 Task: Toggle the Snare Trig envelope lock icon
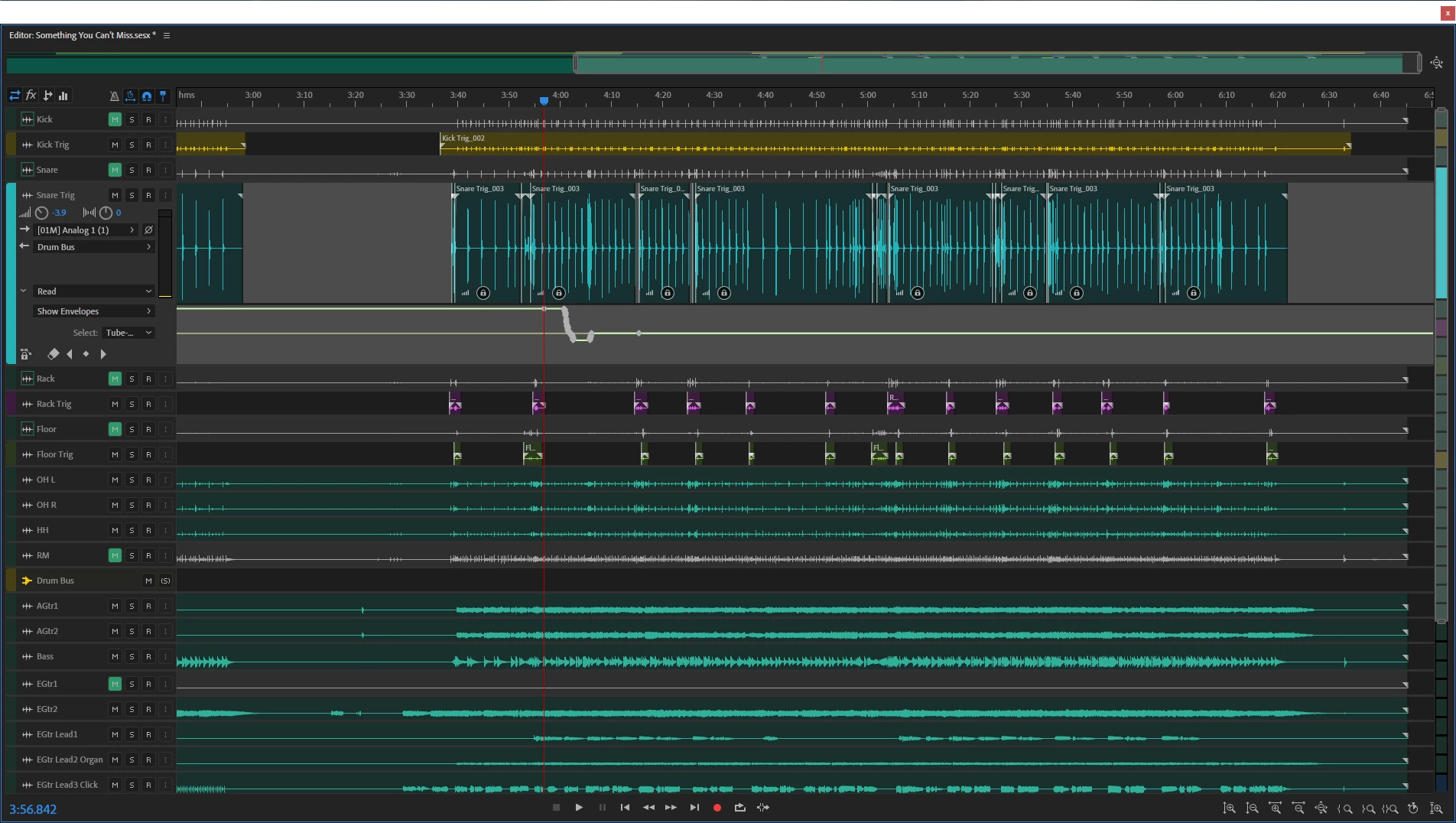[25, 354]
